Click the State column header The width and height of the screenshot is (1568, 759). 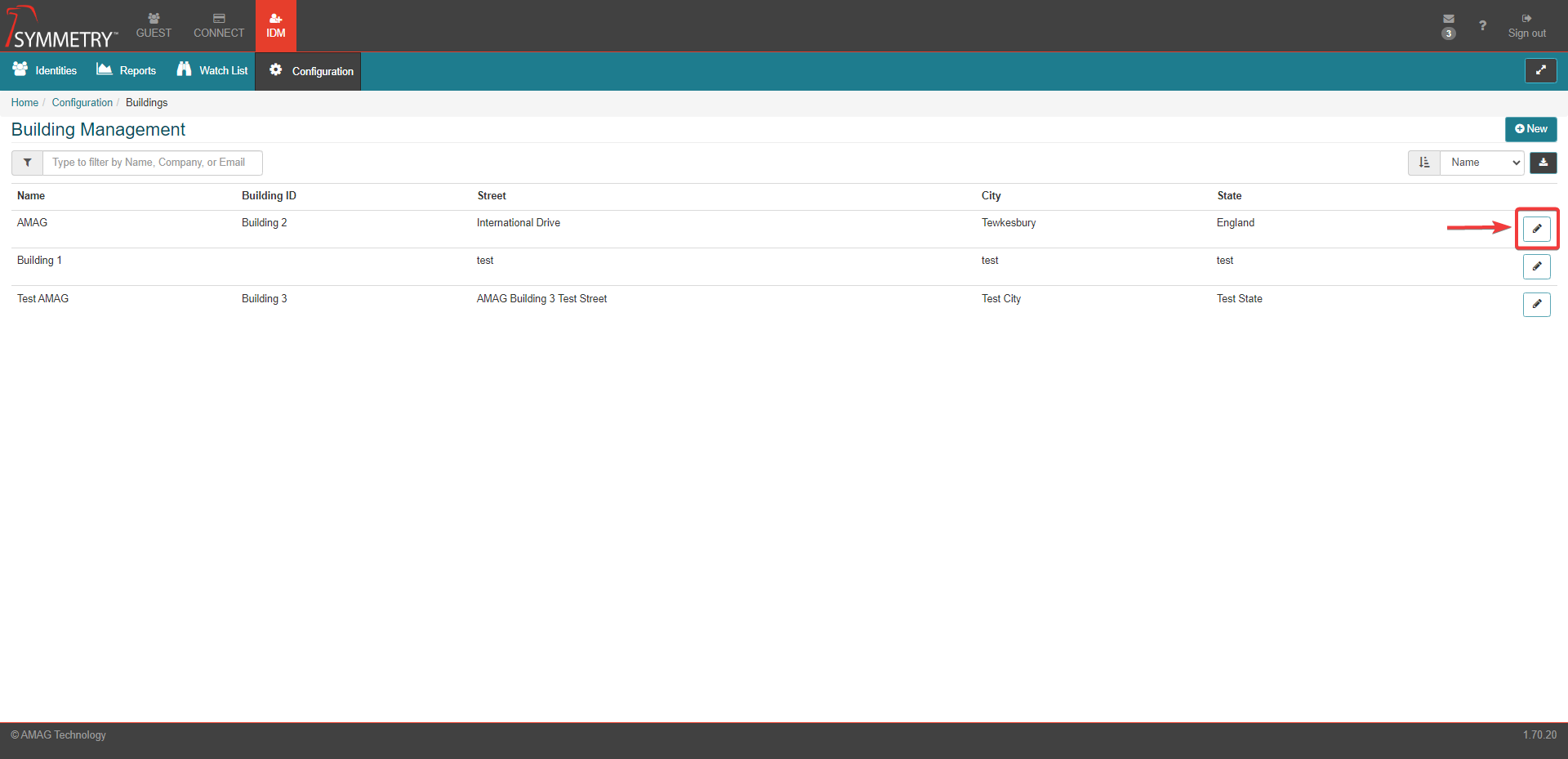coord(1229,196)
